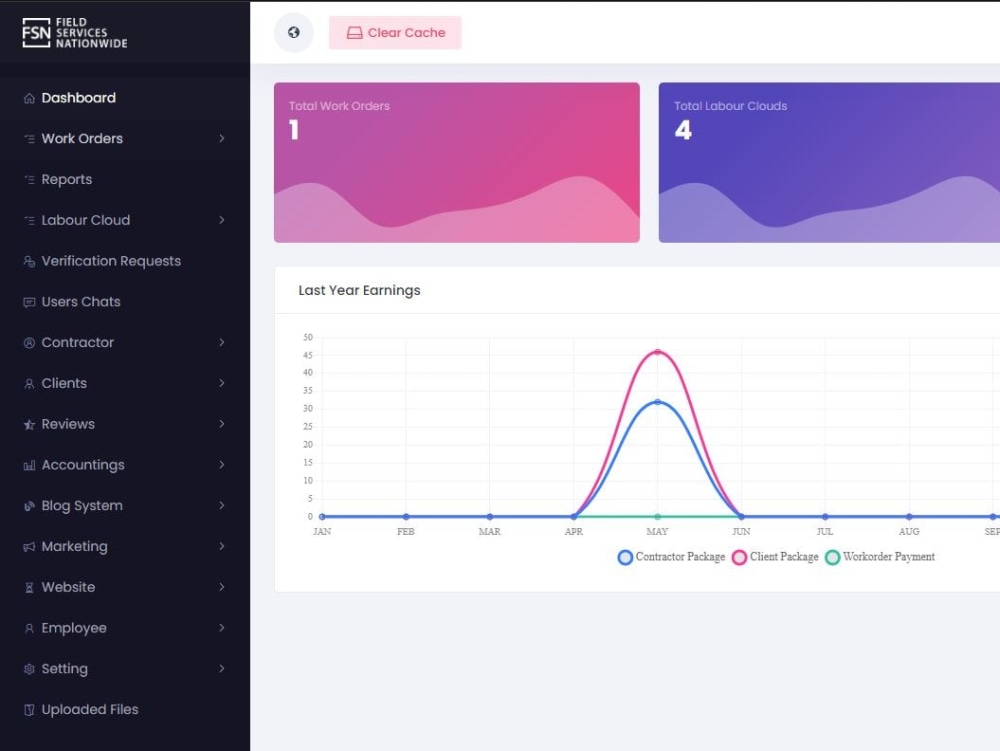The height and width of the screenshot is (751, 1000).
Task: Click the globe icon in the top bar
Action: click(x=293, y=33)
